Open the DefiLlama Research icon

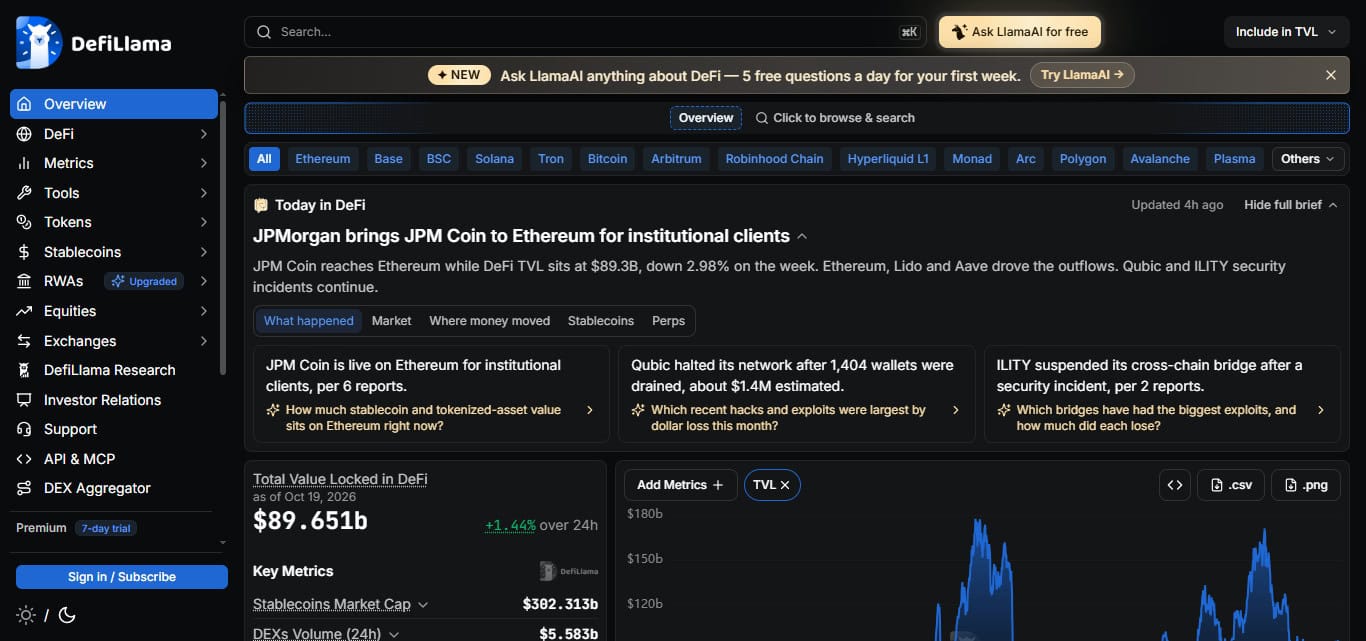click(x=24, y=370)
